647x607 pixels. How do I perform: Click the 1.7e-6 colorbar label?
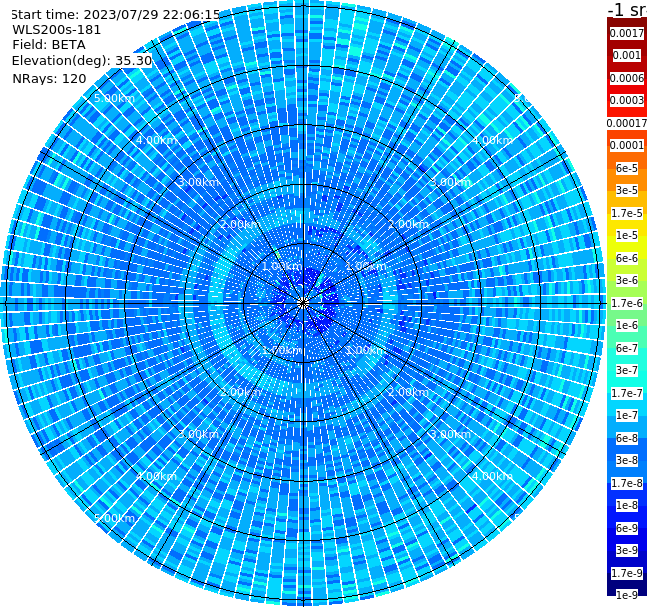point(627,303)
